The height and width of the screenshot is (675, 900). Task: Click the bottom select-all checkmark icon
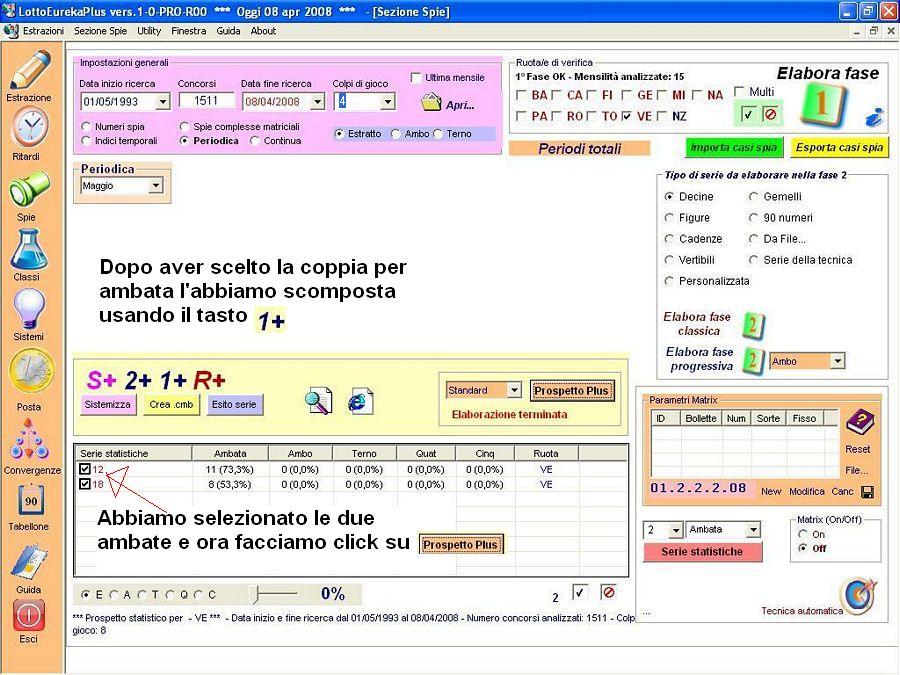(580, 592)
